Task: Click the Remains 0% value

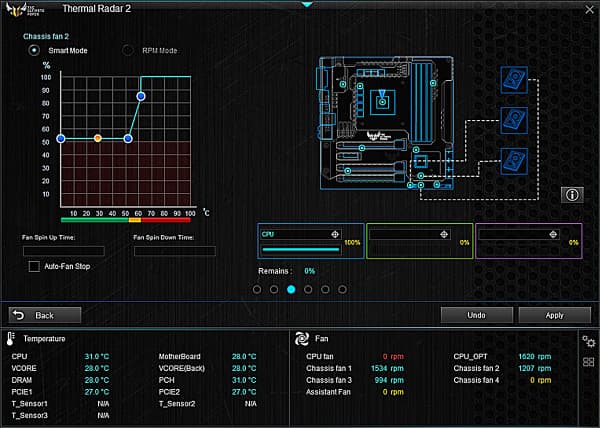Action: (310, 271)
